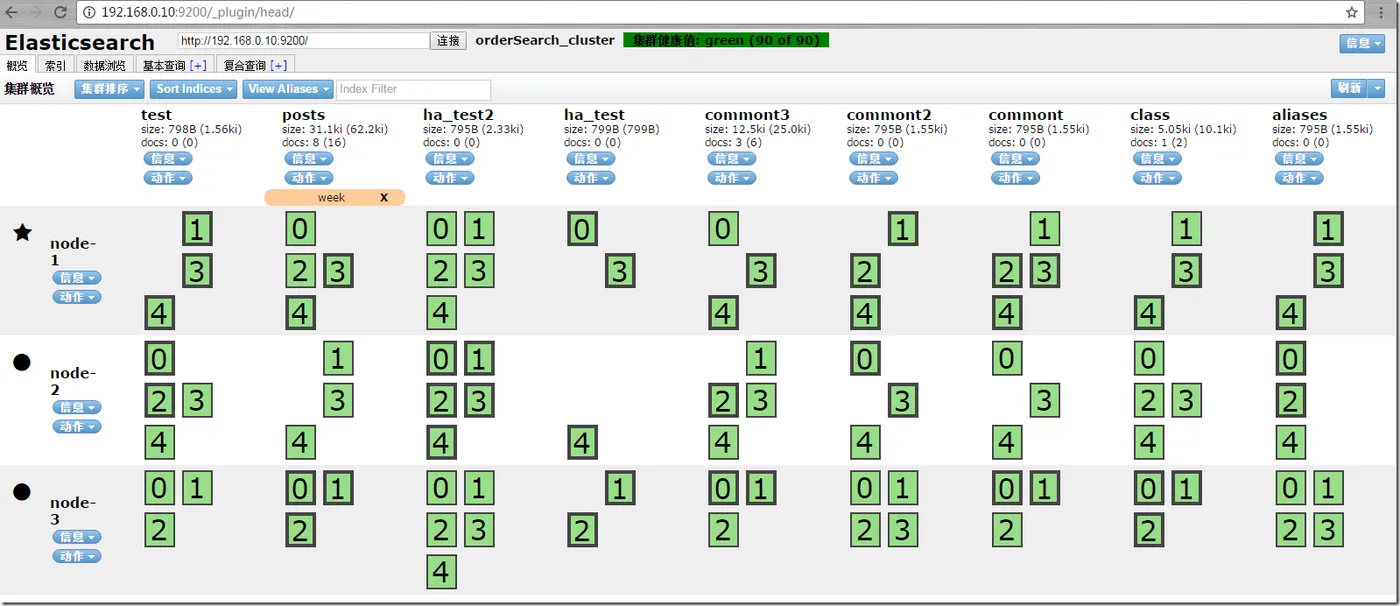The image size is (1400, 606).
Task: Expand the 集群排序 dropdown
Action: click(109, 89)
